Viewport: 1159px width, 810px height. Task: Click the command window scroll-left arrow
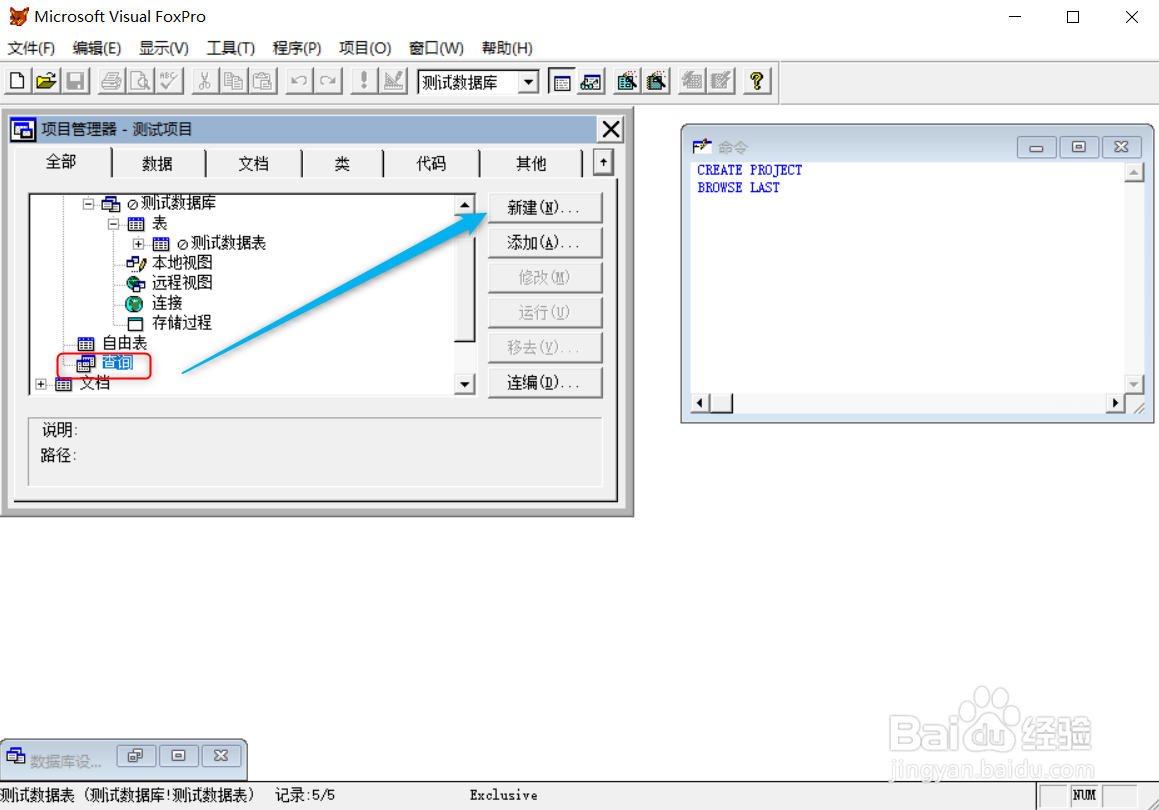[x=700, y=403]
